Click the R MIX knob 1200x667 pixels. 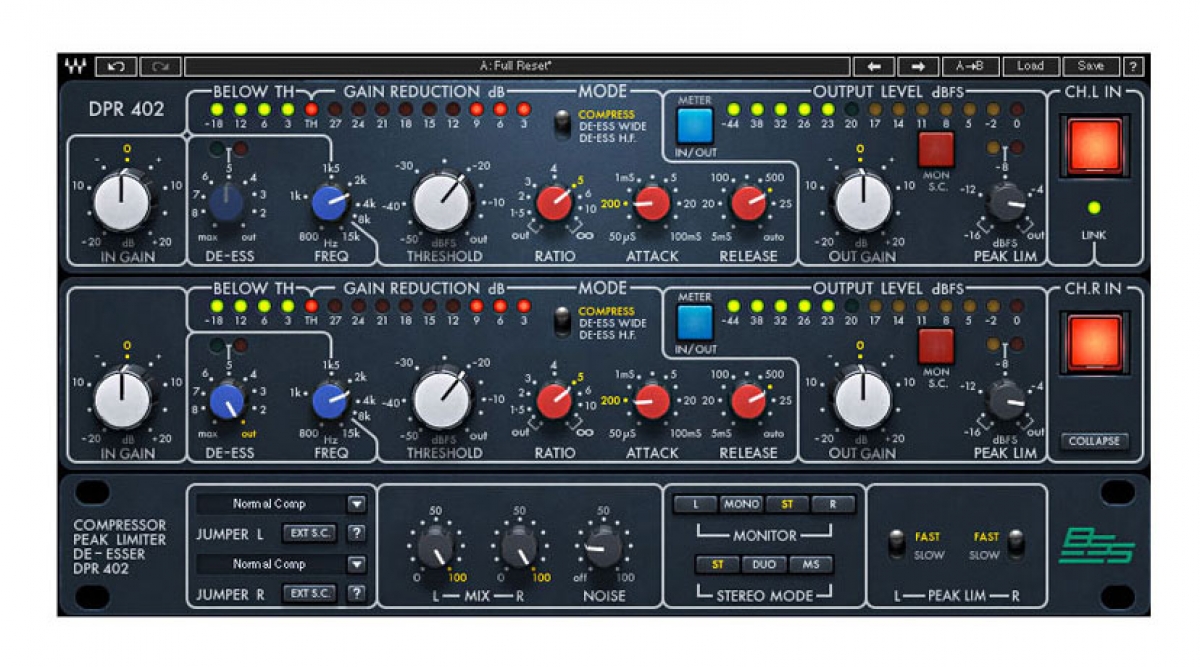pyautogui.click(x=519, y=547)
